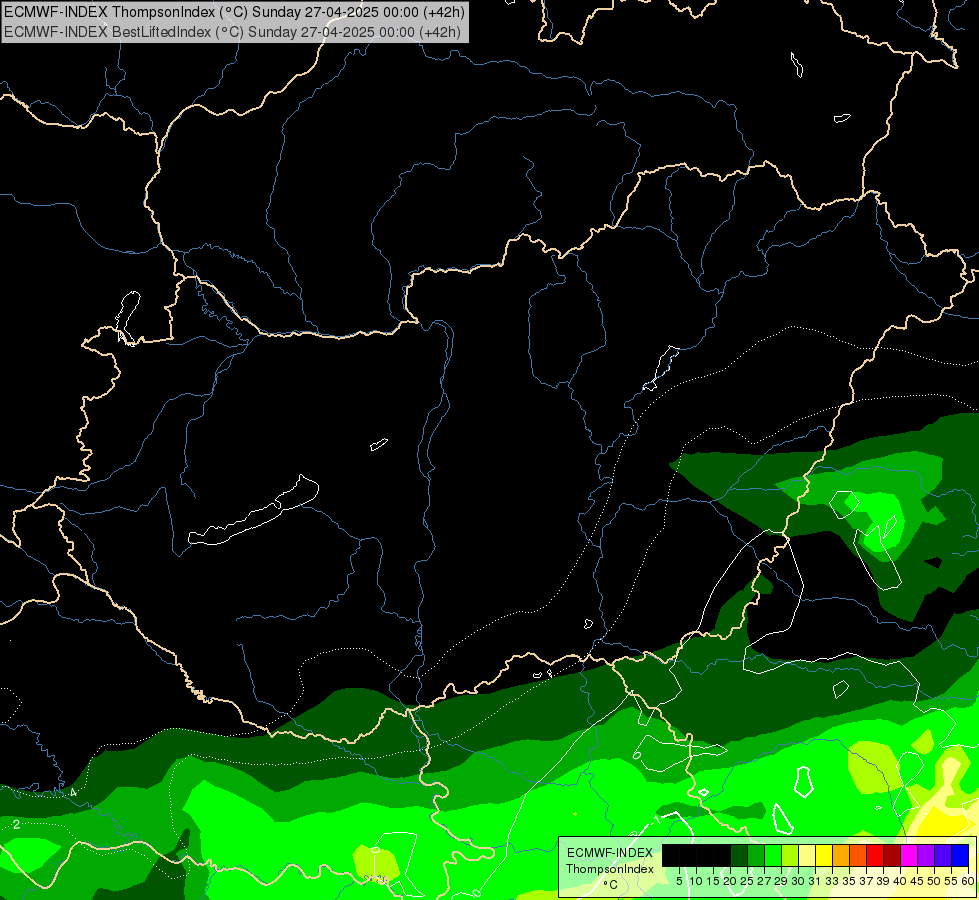The height and width of the screenshot is (900, 979).
Task: Select the indigo 50–55 legend swatch
Action: click(943, 855)
